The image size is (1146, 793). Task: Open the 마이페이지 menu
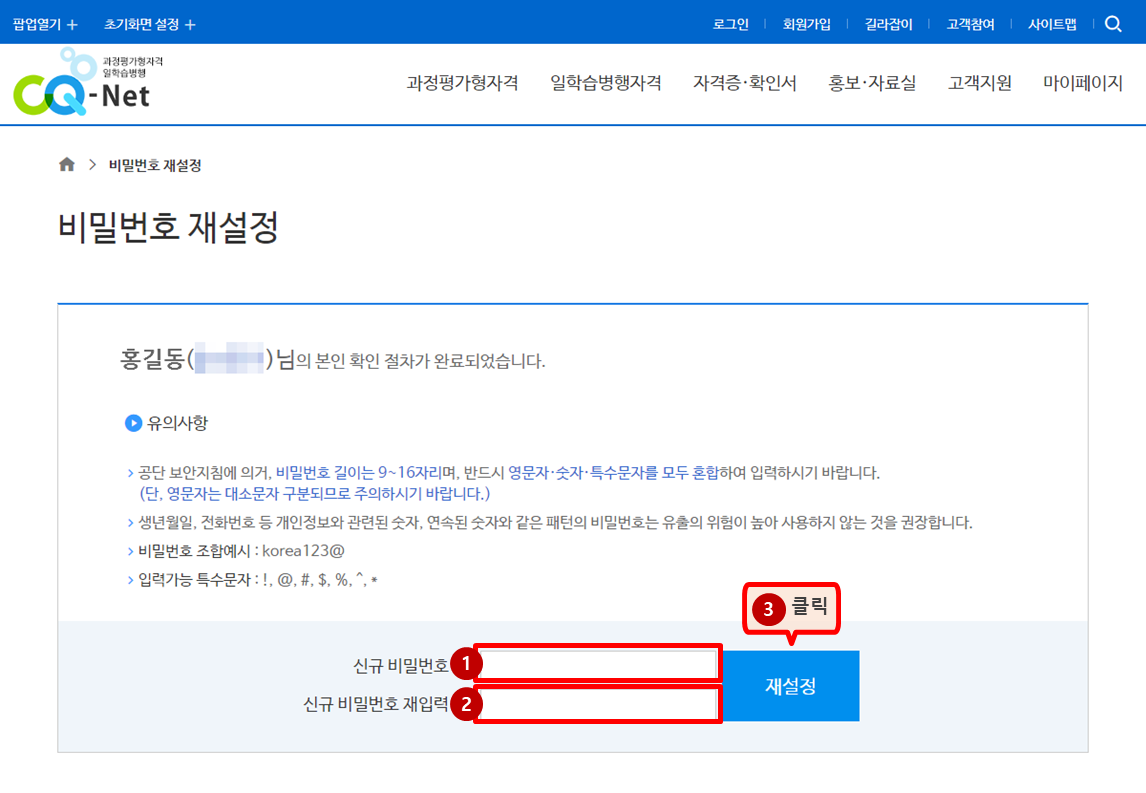pos(1083,83)
